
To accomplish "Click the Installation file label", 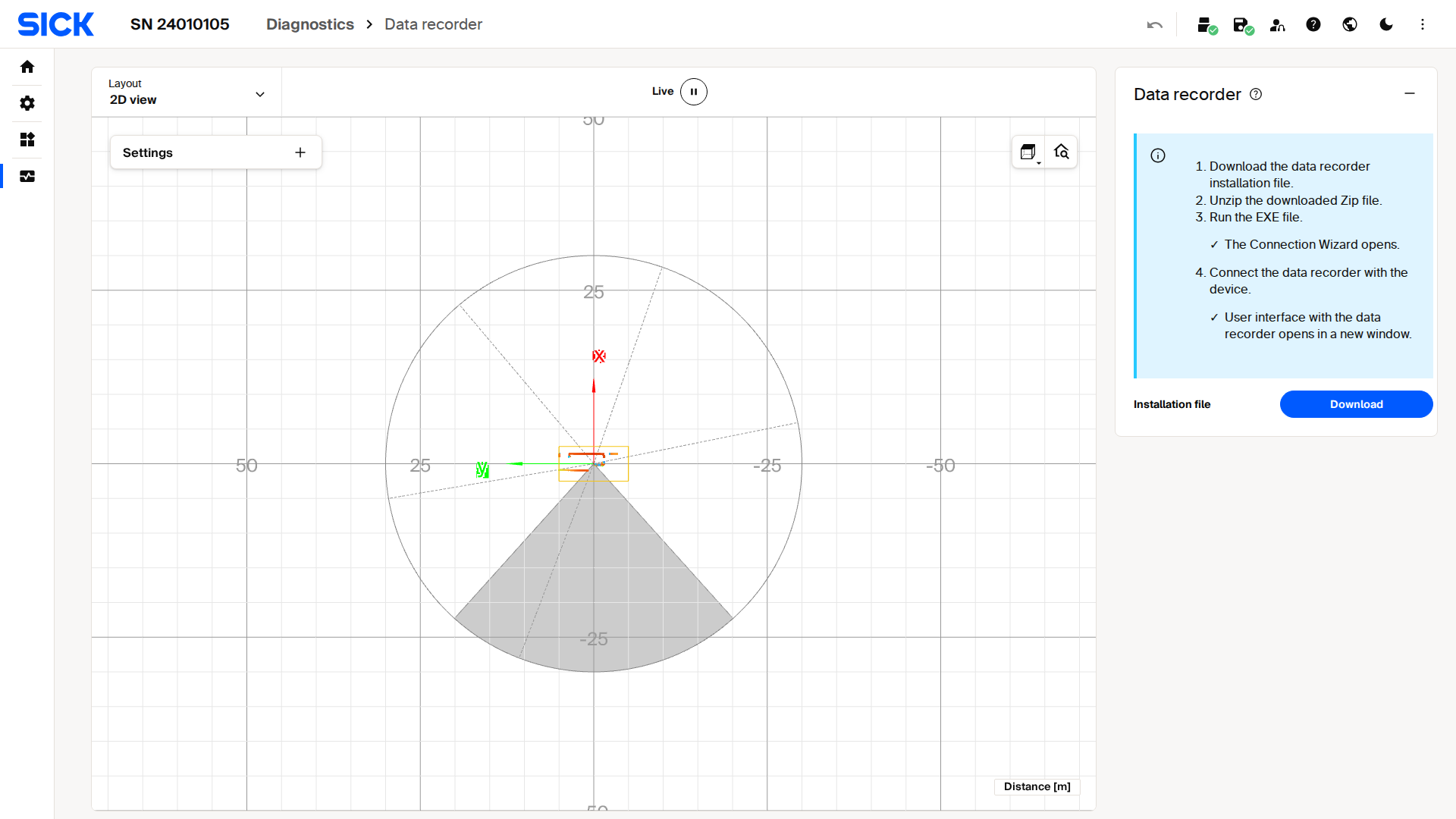I will click(x=1172, y=404).
